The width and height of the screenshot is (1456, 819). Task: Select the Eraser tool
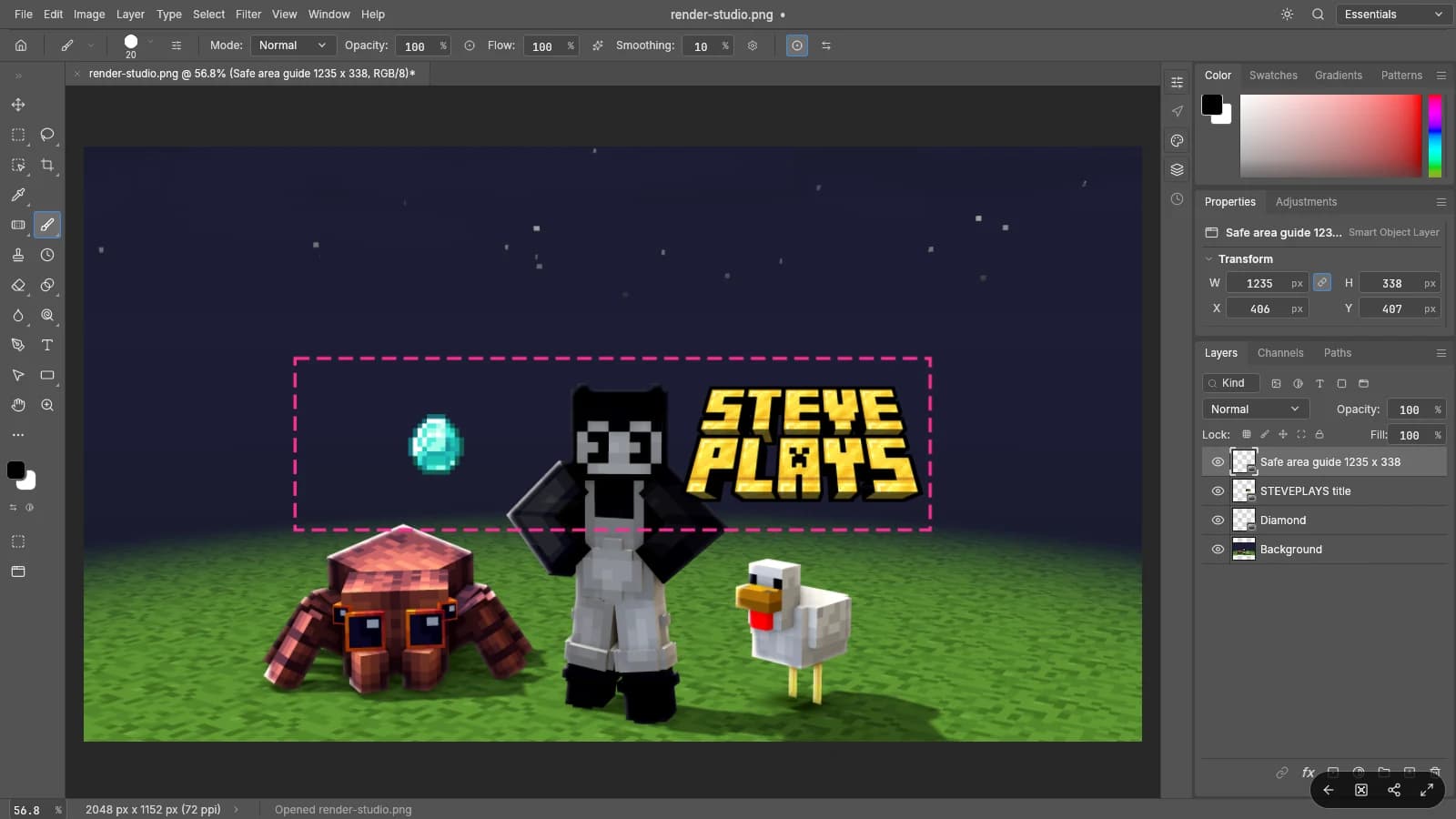click(x=18, y=285)
